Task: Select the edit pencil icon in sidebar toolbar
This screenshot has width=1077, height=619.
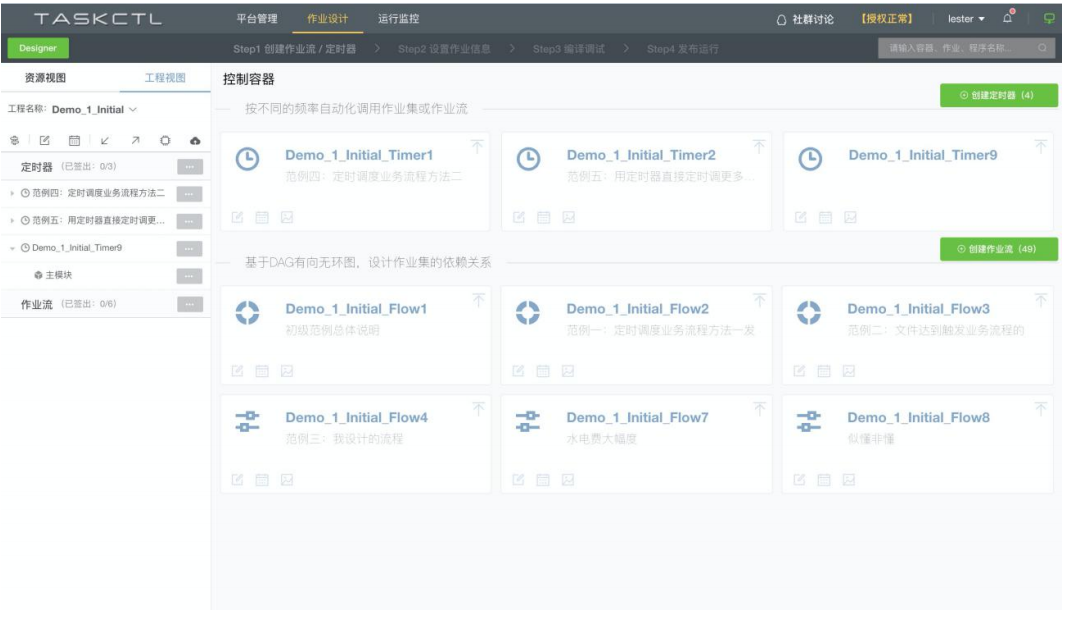Action: 44,140
